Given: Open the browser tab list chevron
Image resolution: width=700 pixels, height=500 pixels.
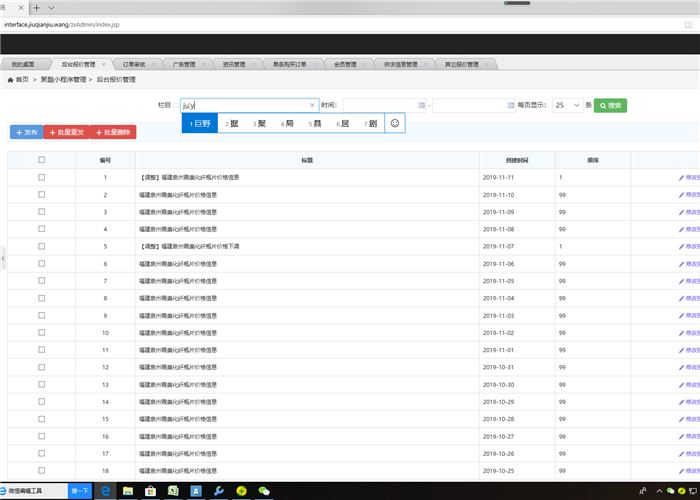Looking at the screenshot, I should click(x=51, y=7).
